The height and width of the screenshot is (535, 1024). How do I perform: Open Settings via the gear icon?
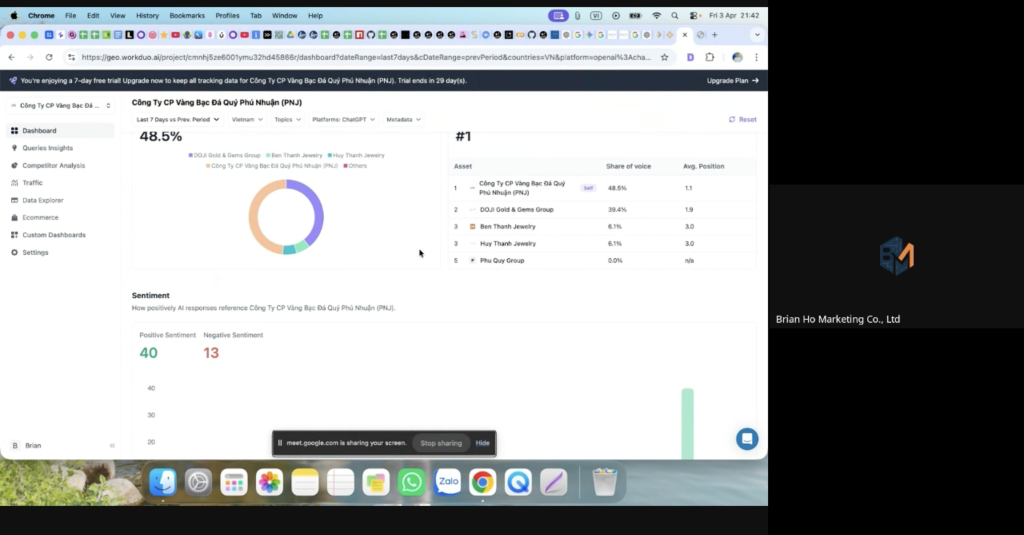(x=14, y=252)
